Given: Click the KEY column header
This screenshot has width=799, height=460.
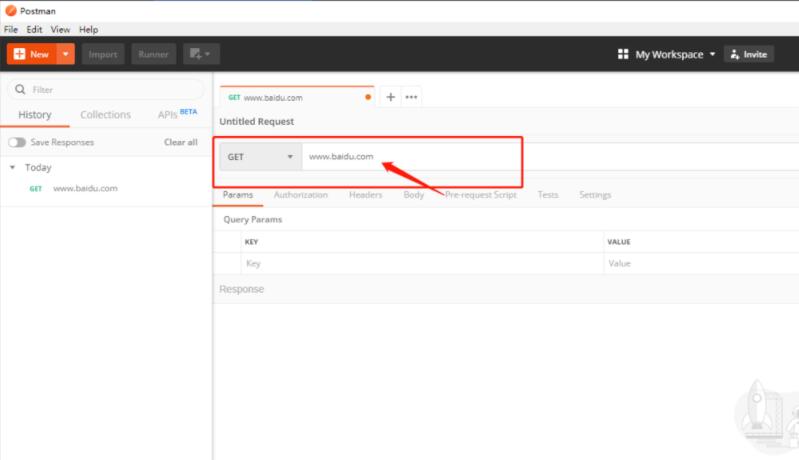Looking at the screenshot, I should tap(251, 242).
